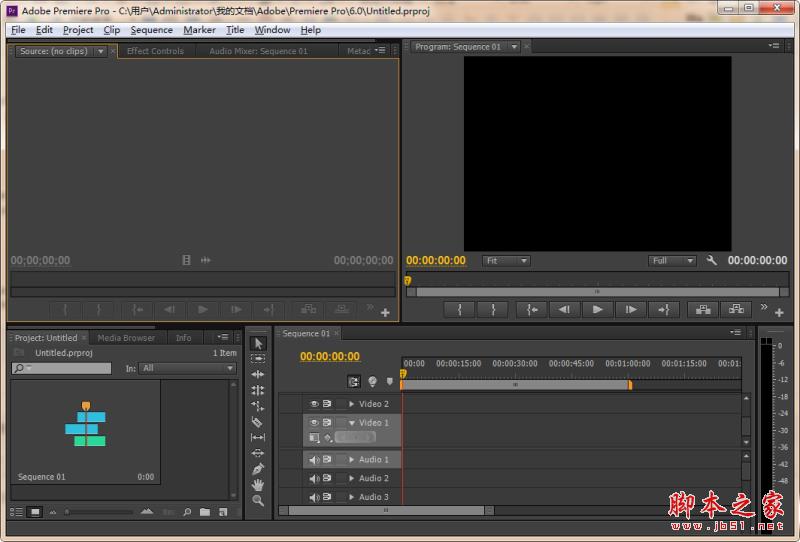Open the Info tab

tap(184, 338)
